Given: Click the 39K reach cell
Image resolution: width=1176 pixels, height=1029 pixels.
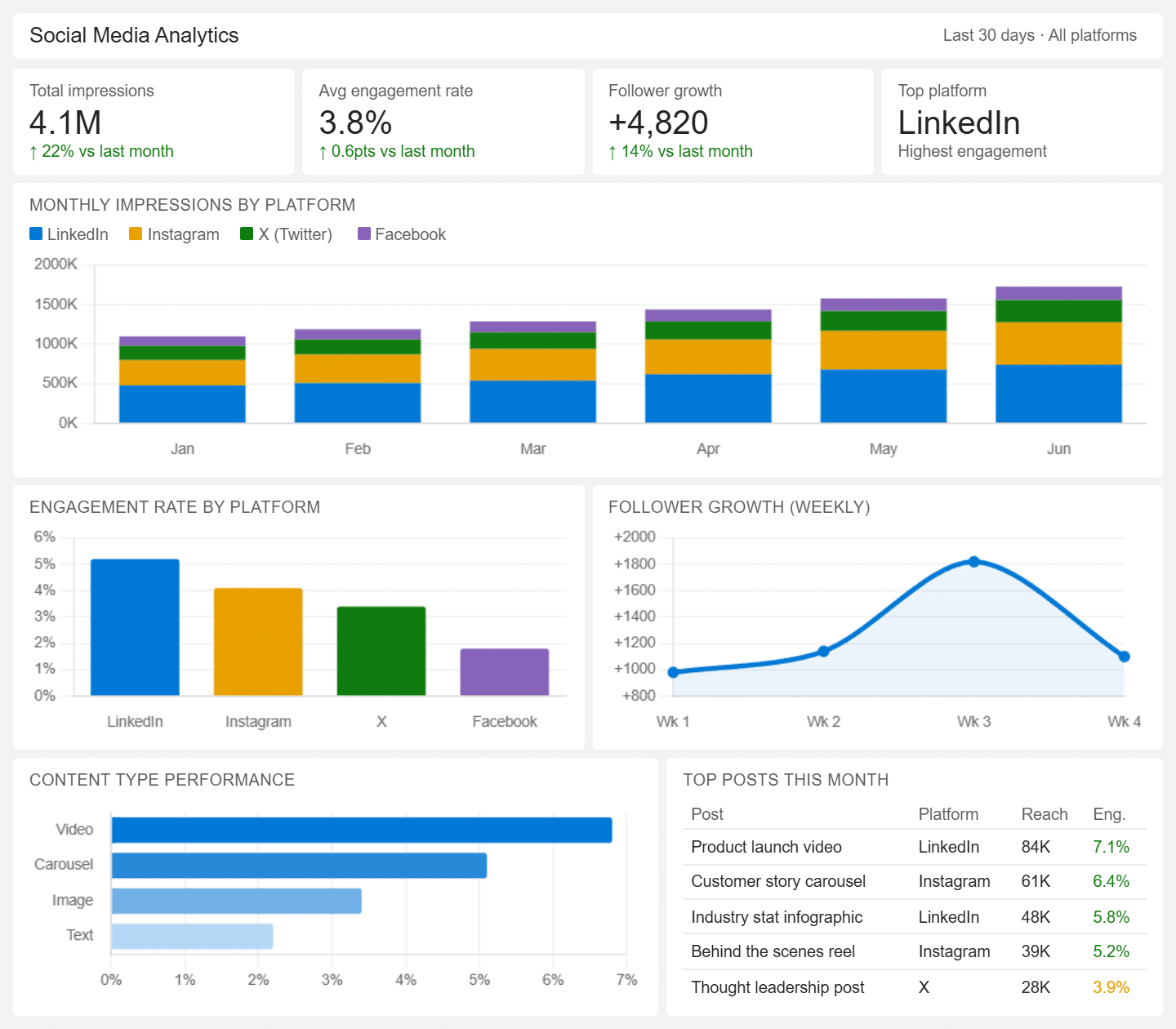Looking at the screenshot, I should [1036, 951].
